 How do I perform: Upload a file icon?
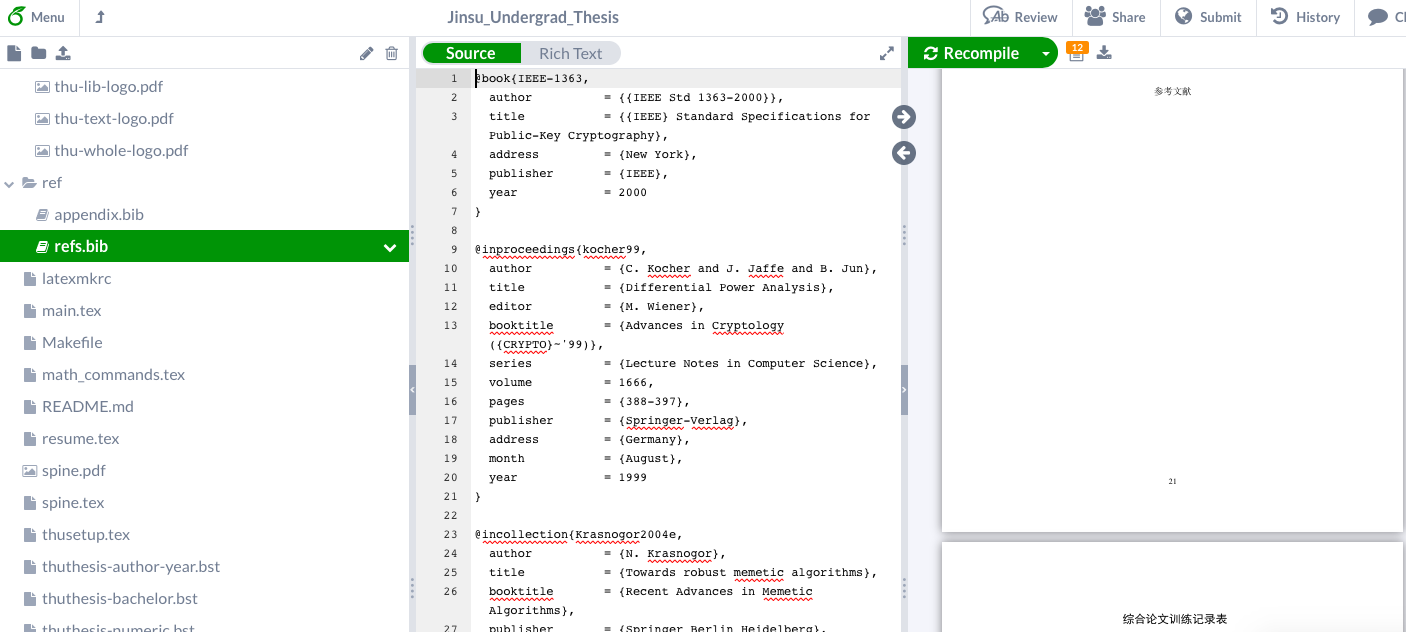62,53
